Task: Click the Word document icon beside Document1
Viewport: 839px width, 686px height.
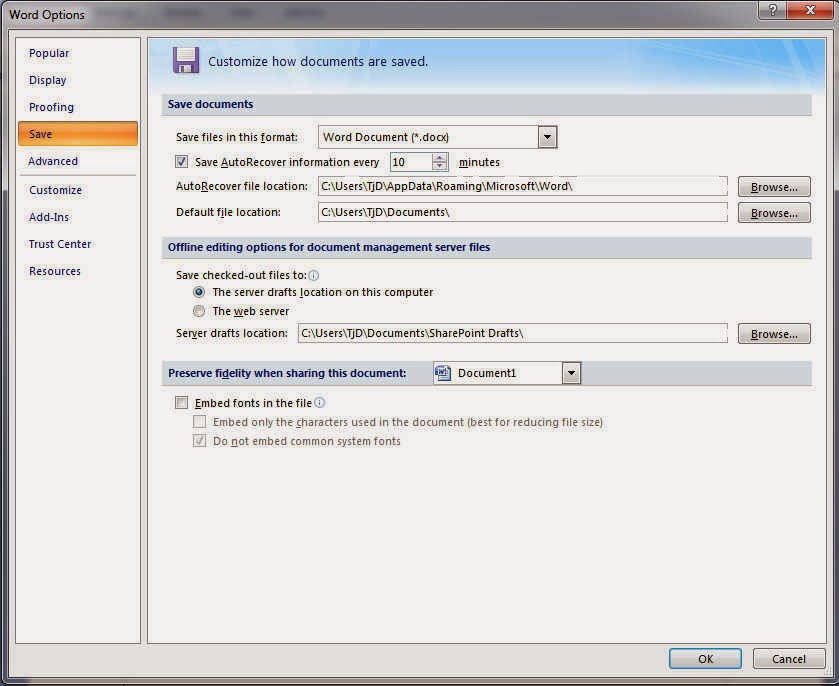Action: (x=441, y=372)
